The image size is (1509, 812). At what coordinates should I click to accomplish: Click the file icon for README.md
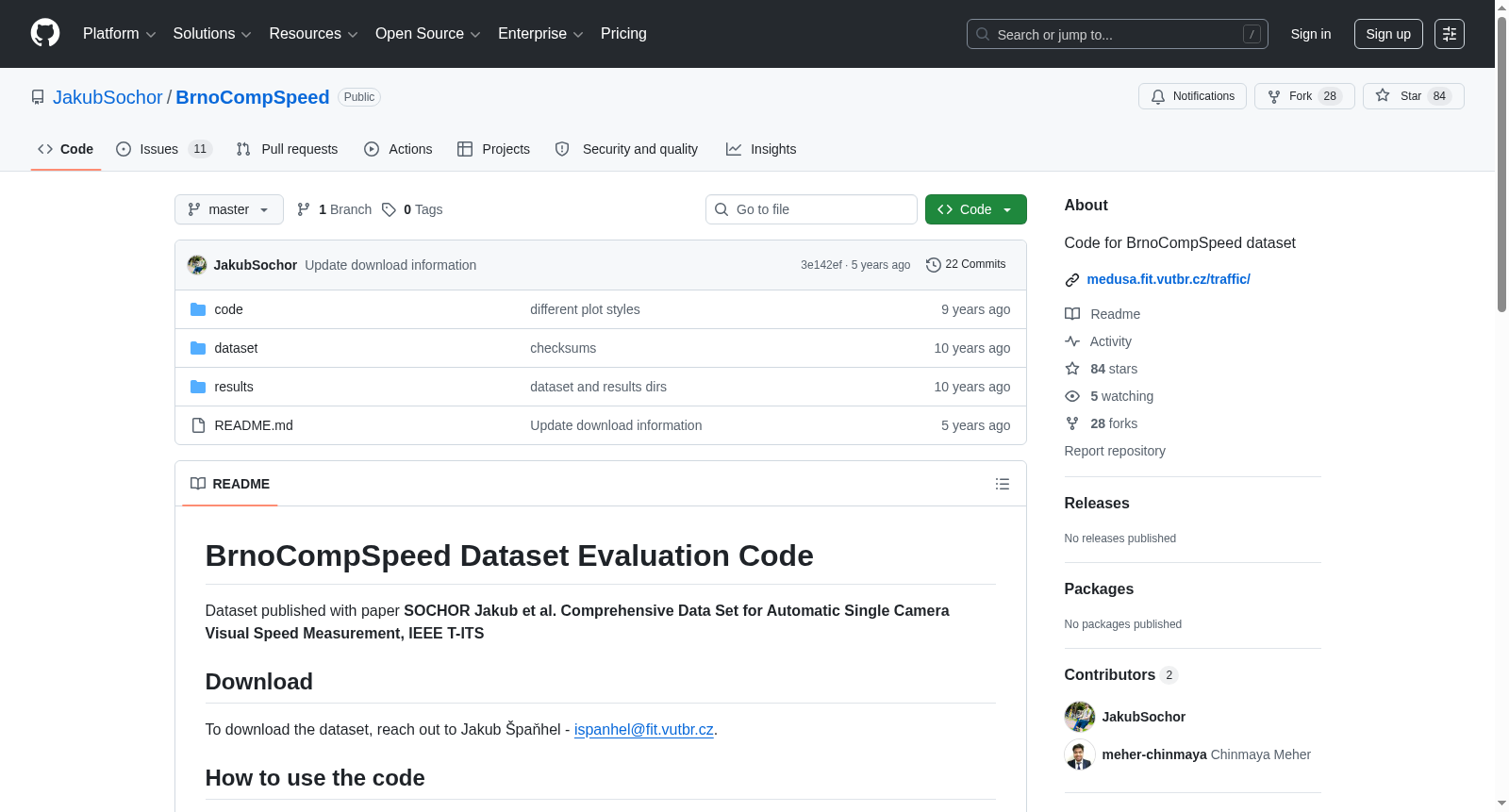pyautogui.click(x=198, y=425)
